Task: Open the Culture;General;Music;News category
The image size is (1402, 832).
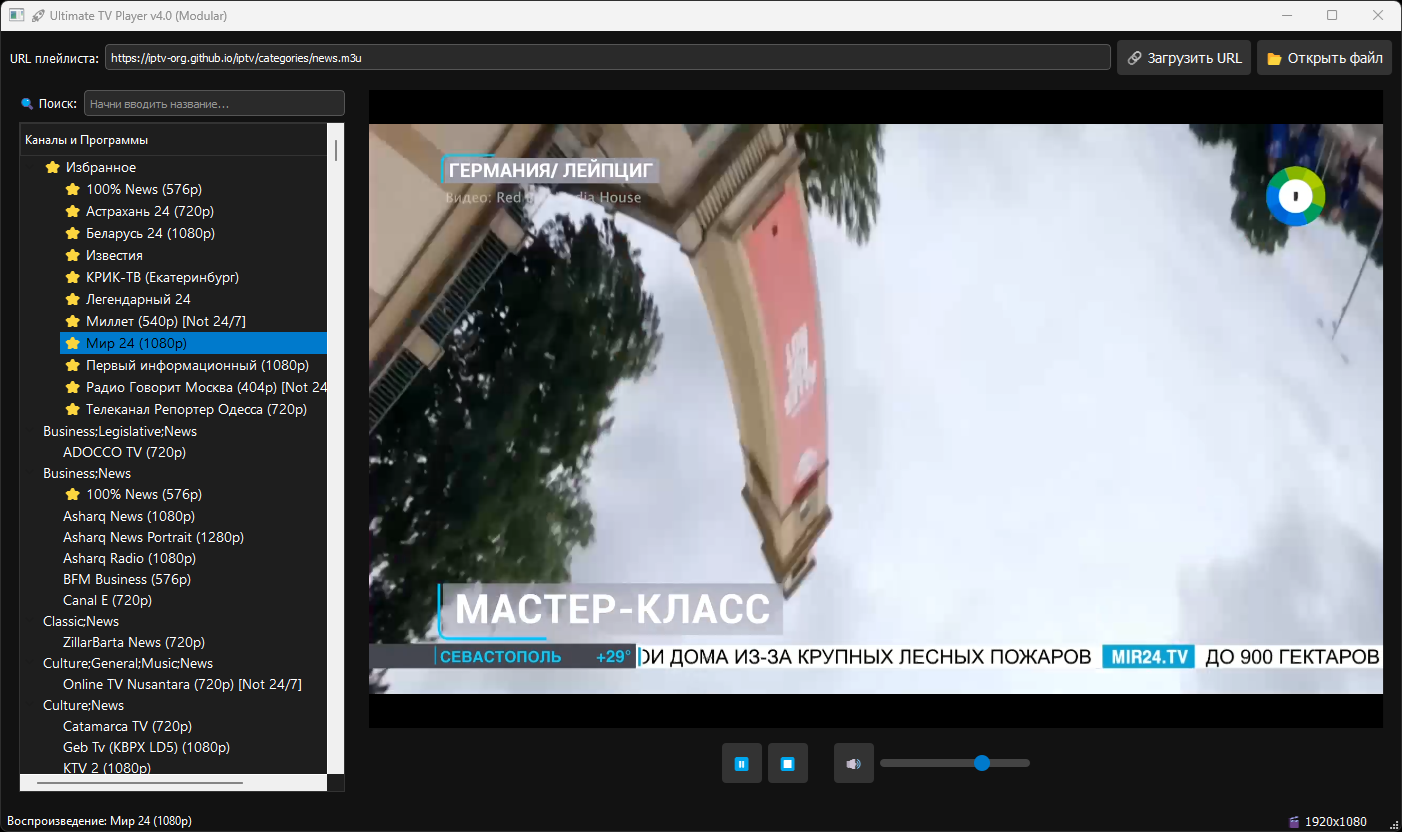Action: (128, 663)
